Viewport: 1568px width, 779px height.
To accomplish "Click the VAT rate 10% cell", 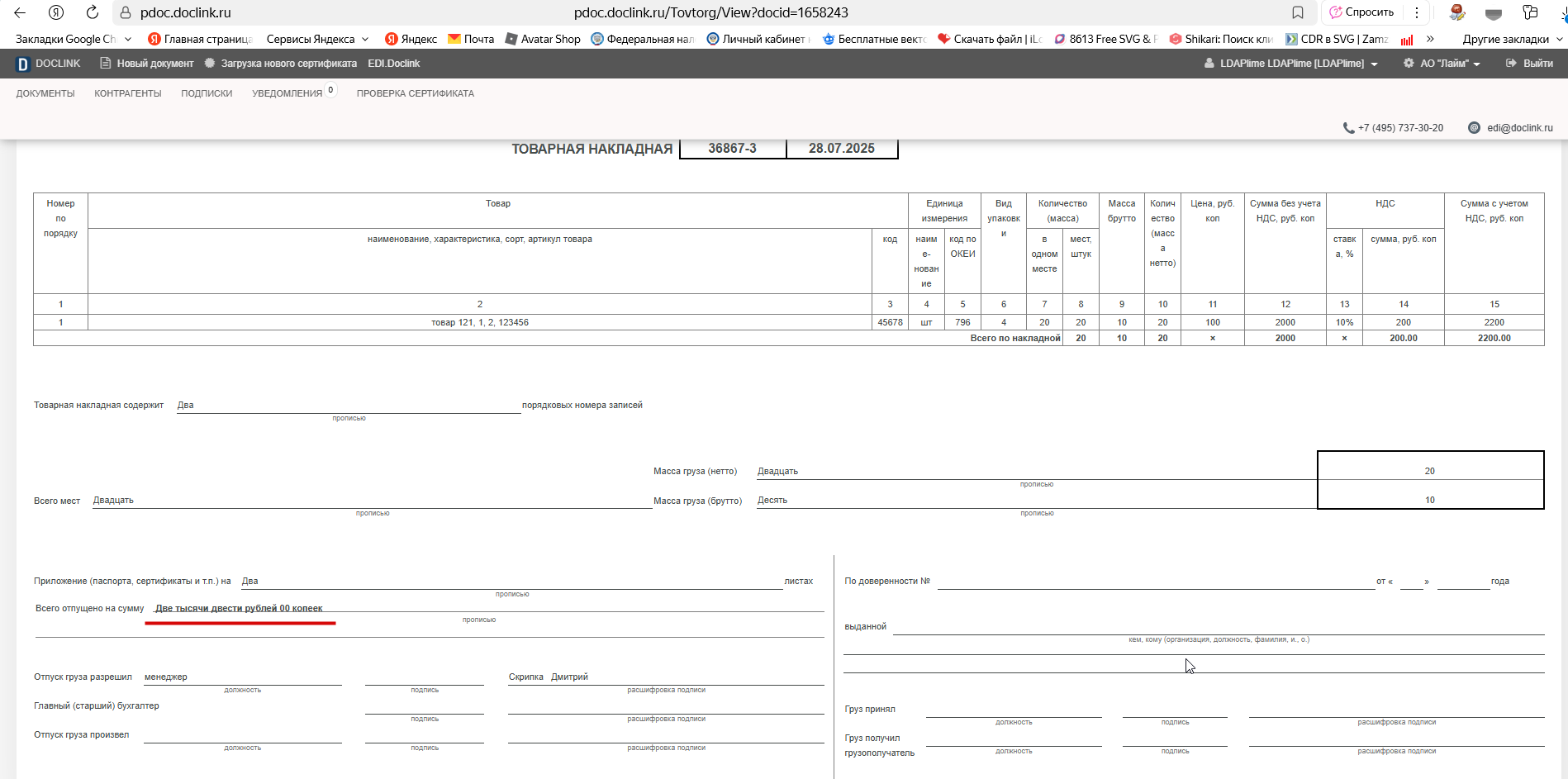I will tap(1344, 322).
